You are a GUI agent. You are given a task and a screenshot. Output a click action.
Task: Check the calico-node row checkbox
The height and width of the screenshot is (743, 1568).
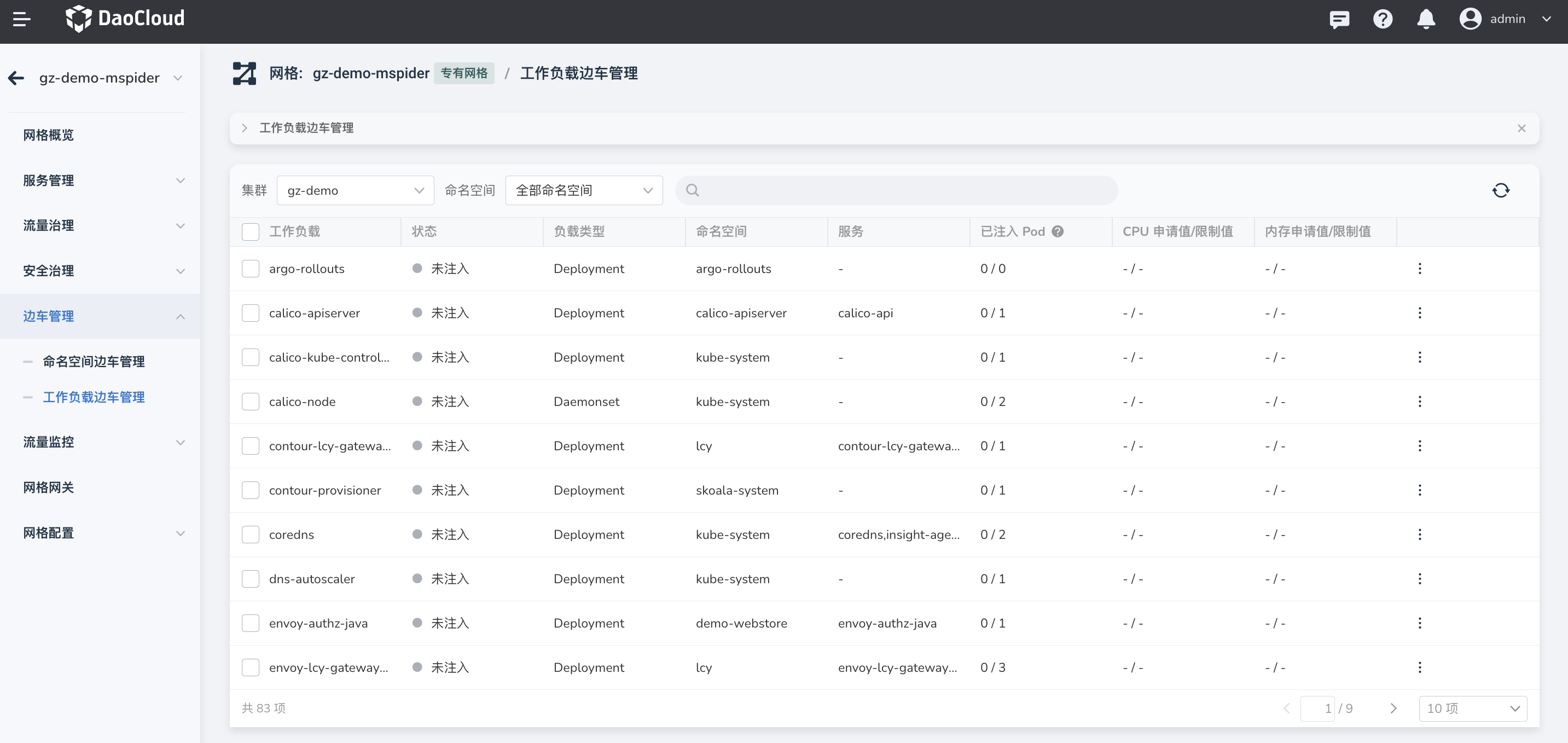pyautogui.click(x=250, y=402)
